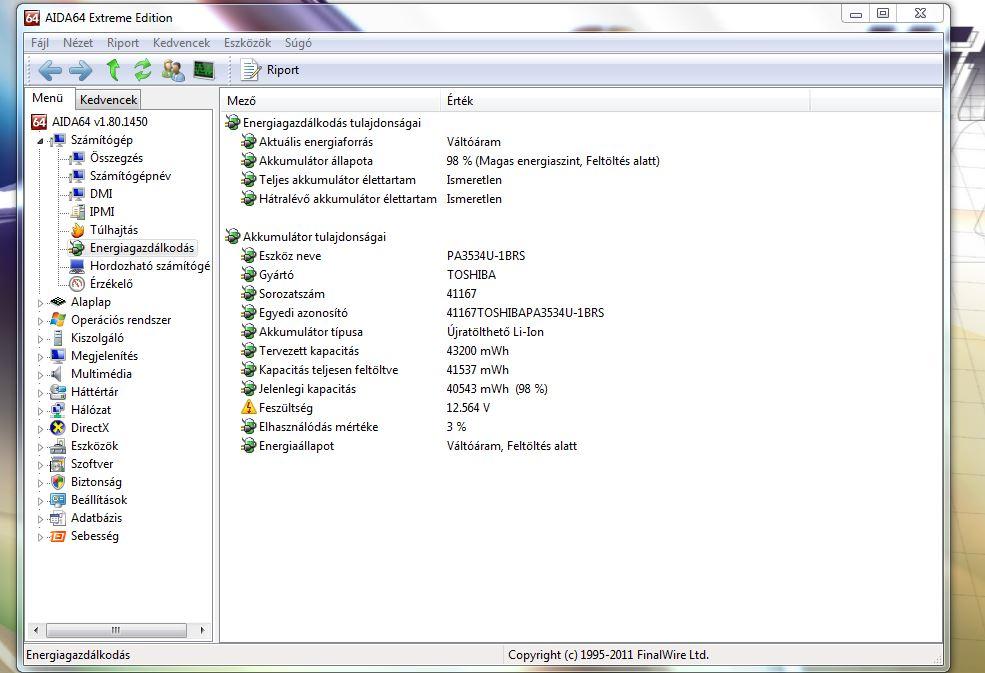This screenshot has height=673, width=985.
Task: Click the Sebesség benchmark icon
Action: click(58, 536)
